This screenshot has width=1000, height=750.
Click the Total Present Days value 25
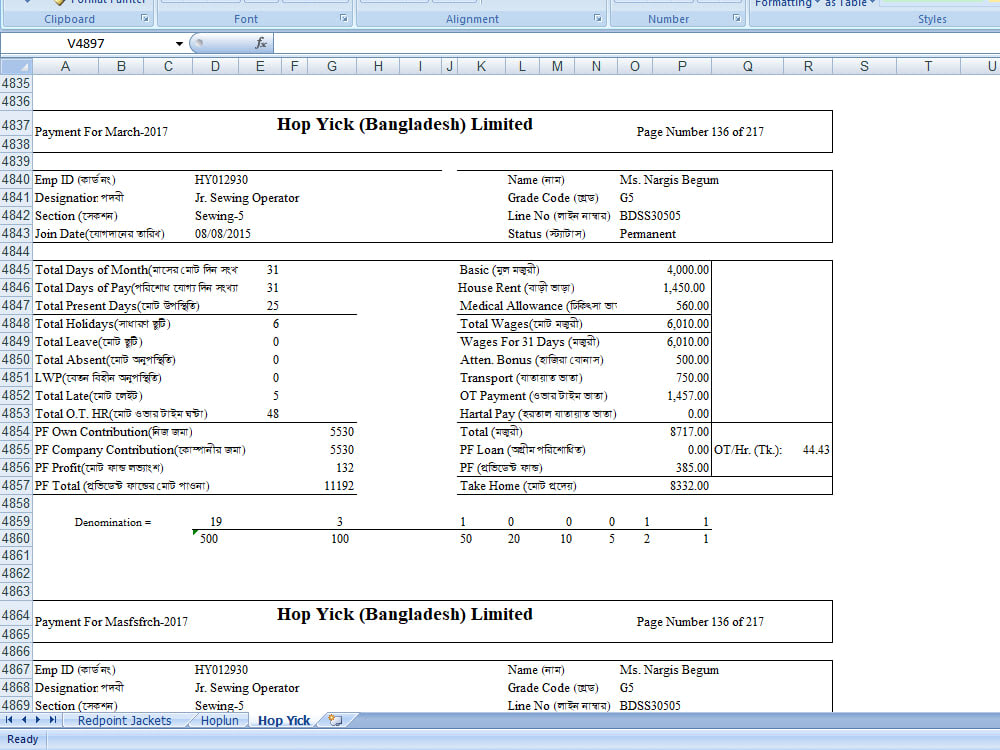pos(273,305)
